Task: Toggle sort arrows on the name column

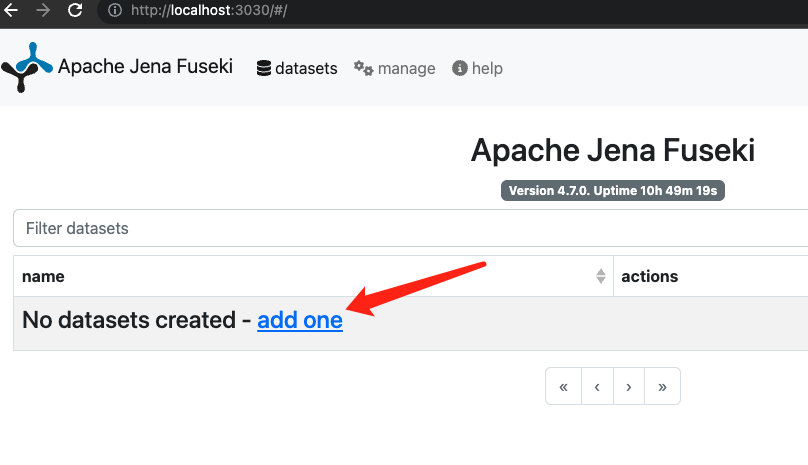Action: pos(600,276)
